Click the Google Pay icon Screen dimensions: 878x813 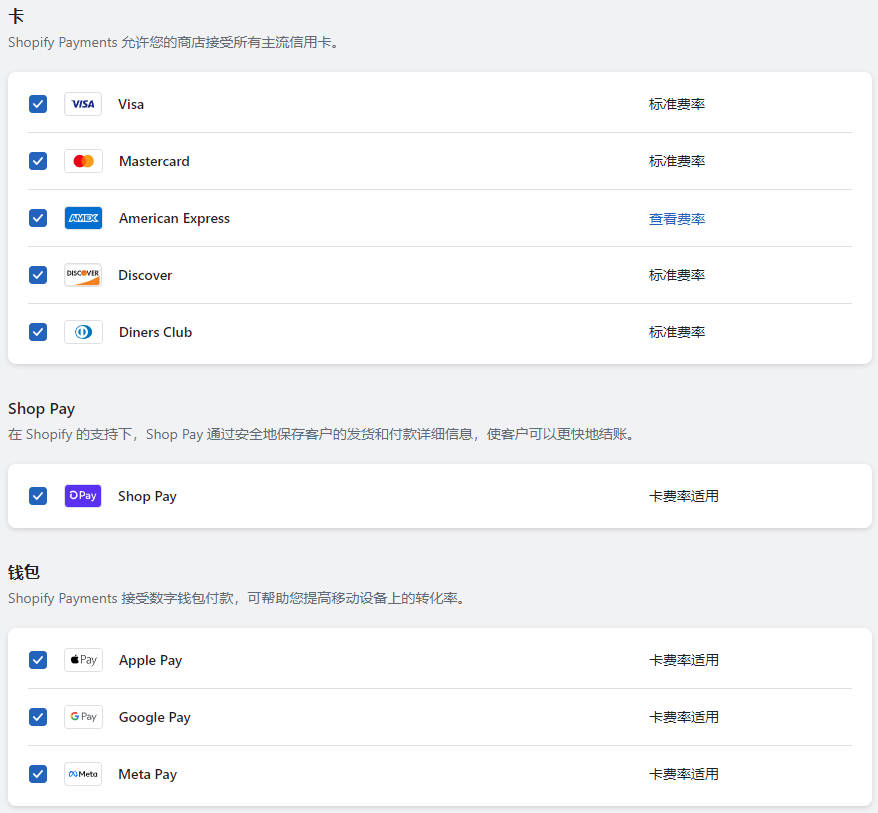point(82,717)
